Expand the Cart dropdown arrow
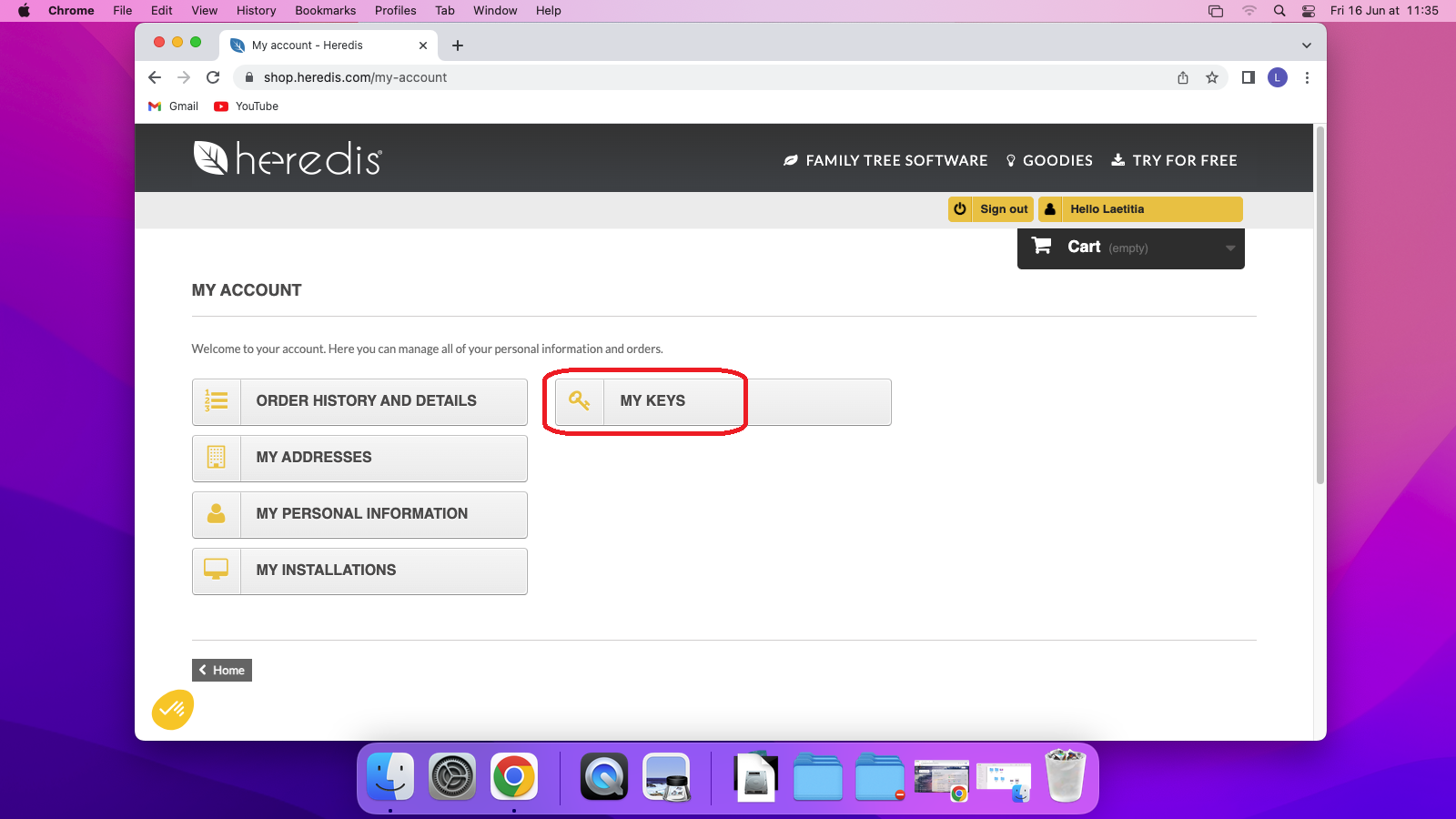The height and width of the screenshot is (819, 1456). (1230, 248)
